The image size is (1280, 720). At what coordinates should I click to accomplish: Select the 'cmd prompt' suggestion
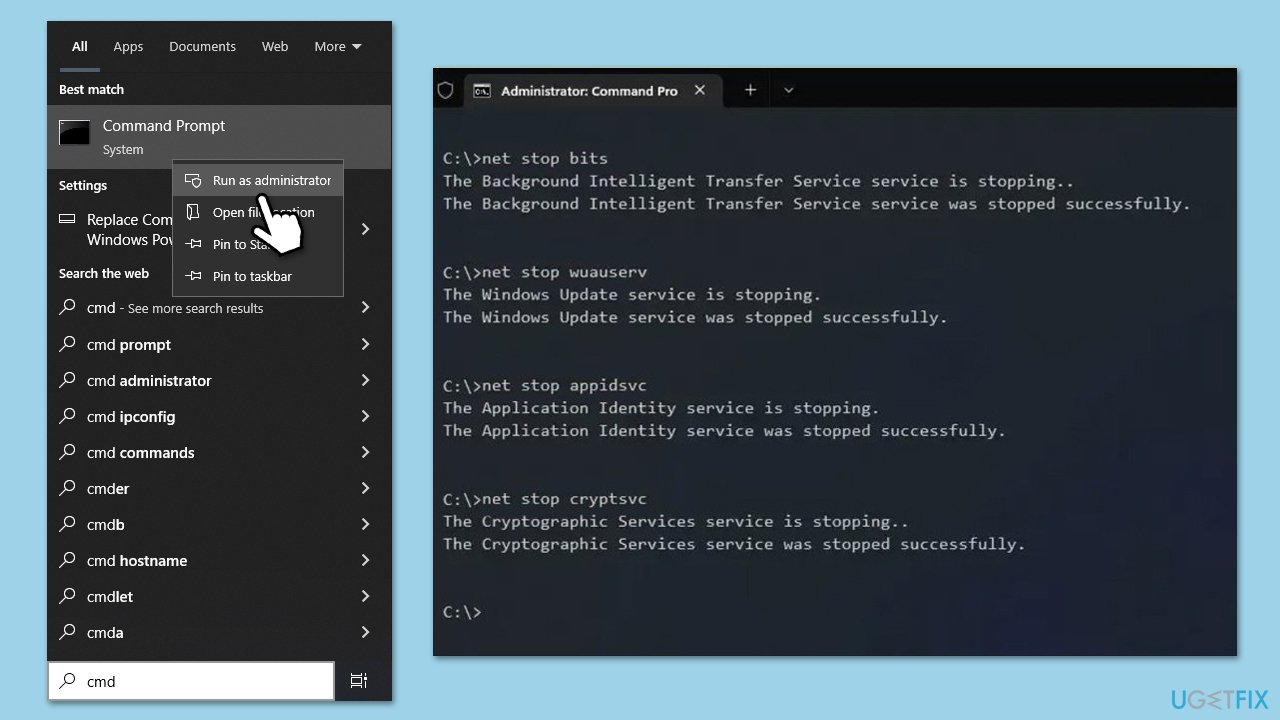195,344
